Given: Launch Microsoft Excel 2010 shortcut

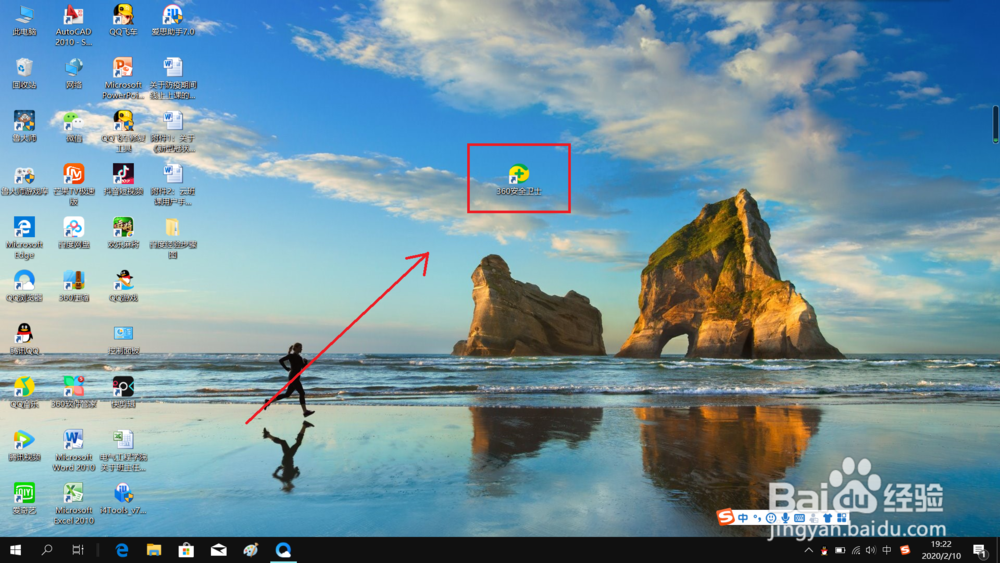Looking at the screenshot, I should pyautogui.click(x=73, y=504).
